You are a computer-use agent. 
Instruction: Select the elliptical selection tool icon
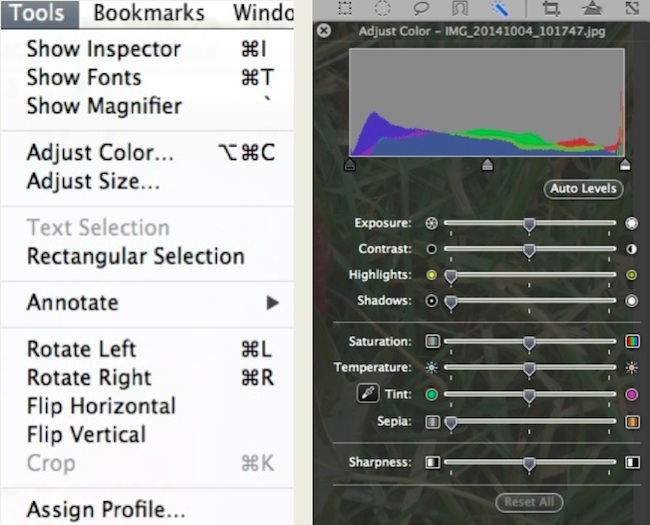[383, 8]
